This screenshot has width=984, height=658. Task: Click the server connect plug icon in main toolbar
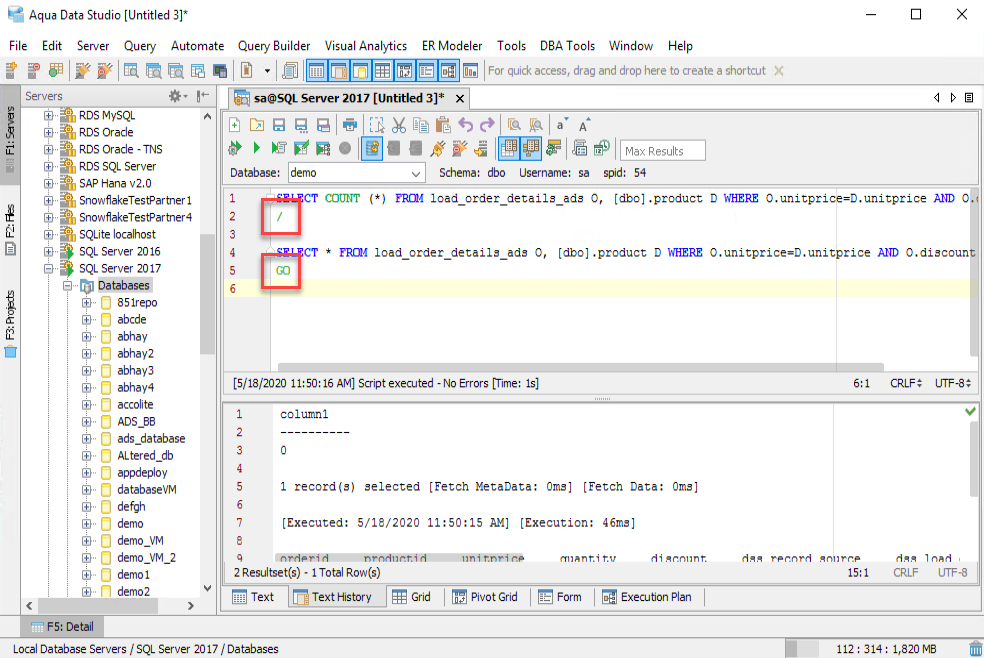(82, 71)
